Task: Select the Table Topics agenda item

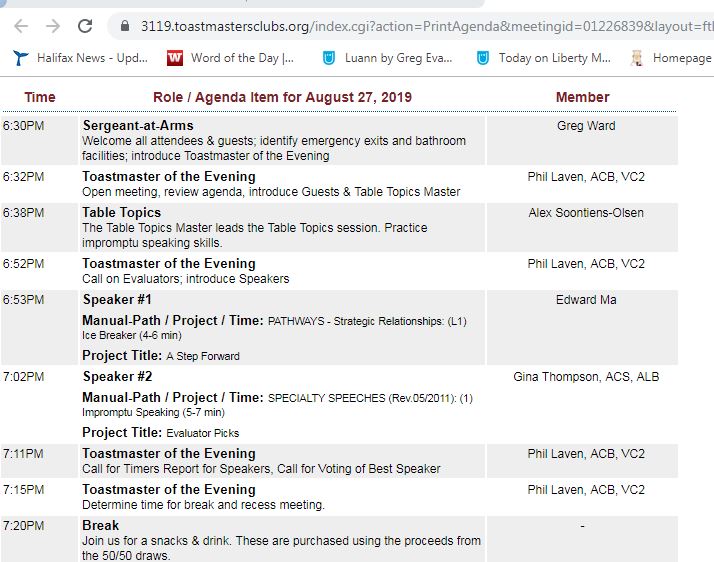Action: (122, 212)
